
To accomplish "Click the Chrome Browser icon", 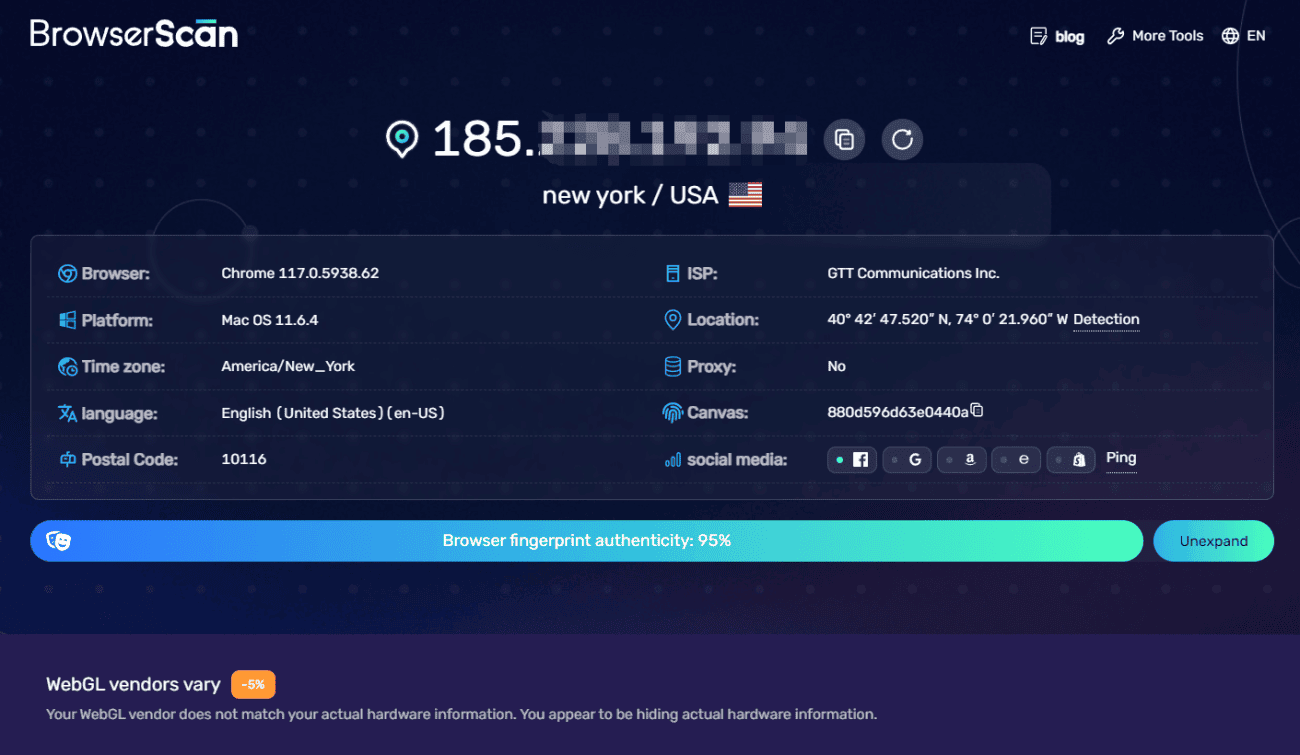I will 68,274.
